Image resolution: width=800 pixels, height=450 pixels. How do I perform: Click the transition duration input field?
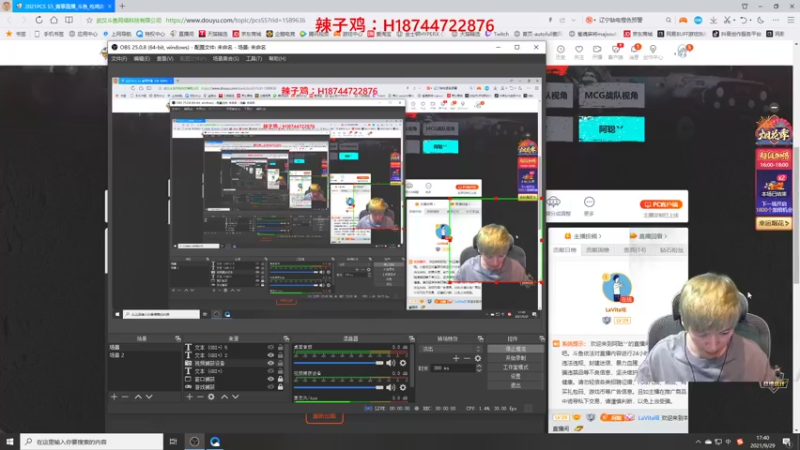coord(453,368)
